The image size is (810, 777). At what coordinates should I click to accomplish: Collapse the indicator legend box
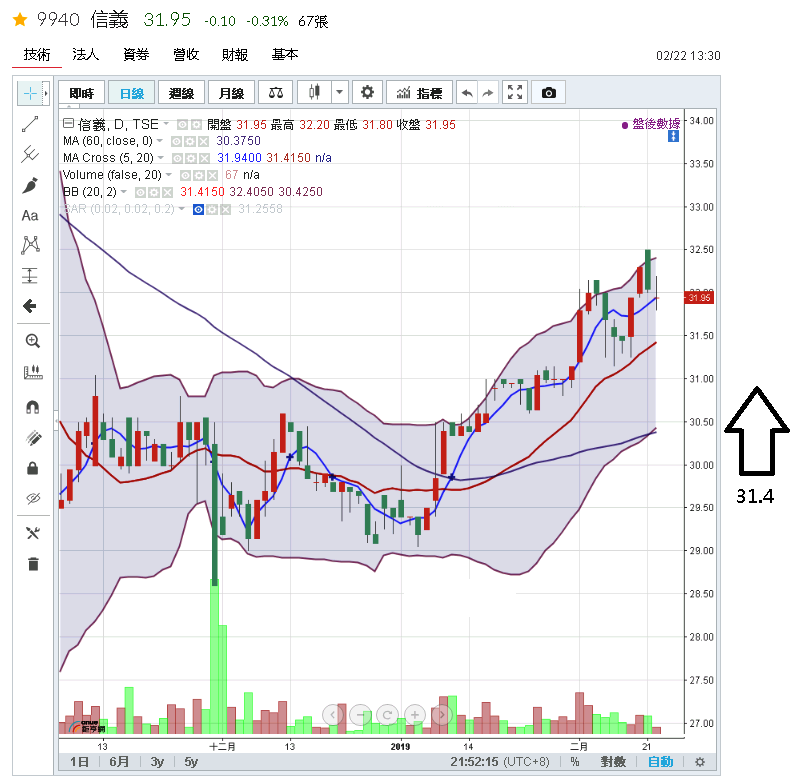[x=68, y=123]
